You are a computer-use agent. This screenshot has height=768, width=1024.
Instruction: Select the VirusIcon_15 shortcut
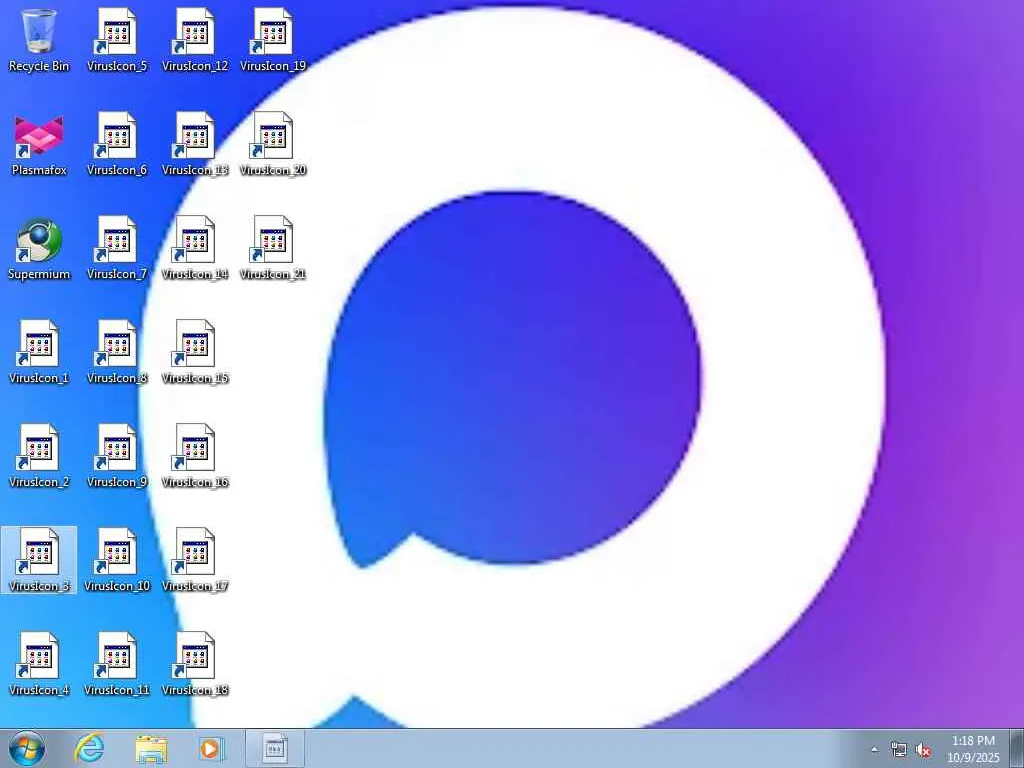195,353
